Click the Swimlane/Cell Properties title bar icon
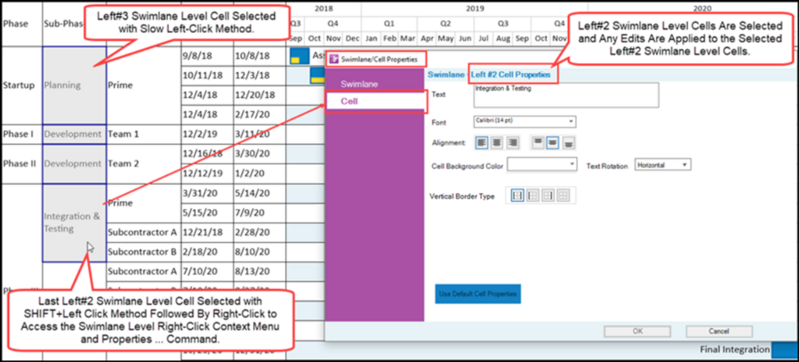 334,59
